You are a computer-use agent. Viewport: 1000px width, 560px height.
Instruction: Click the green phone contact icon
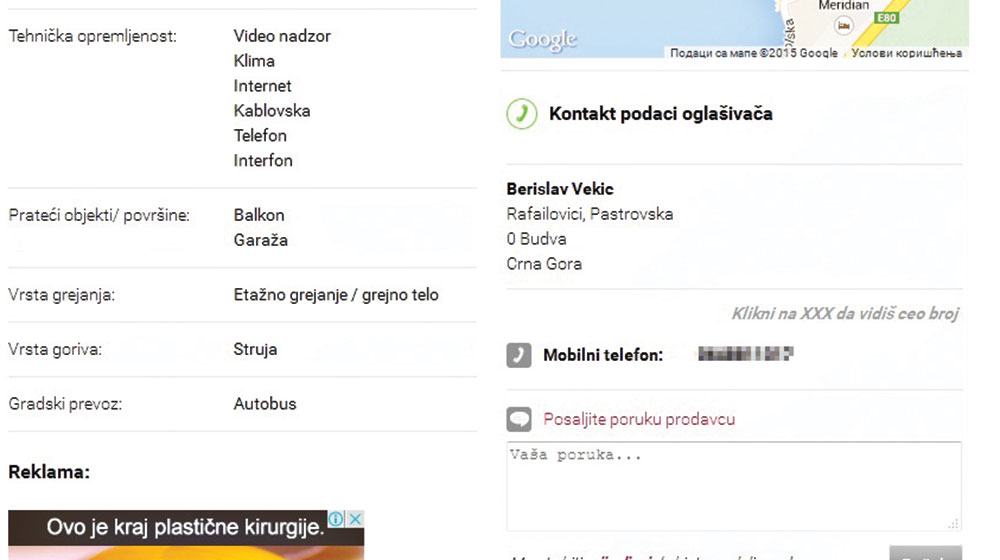pyautogui.click(x=521, y=114)
